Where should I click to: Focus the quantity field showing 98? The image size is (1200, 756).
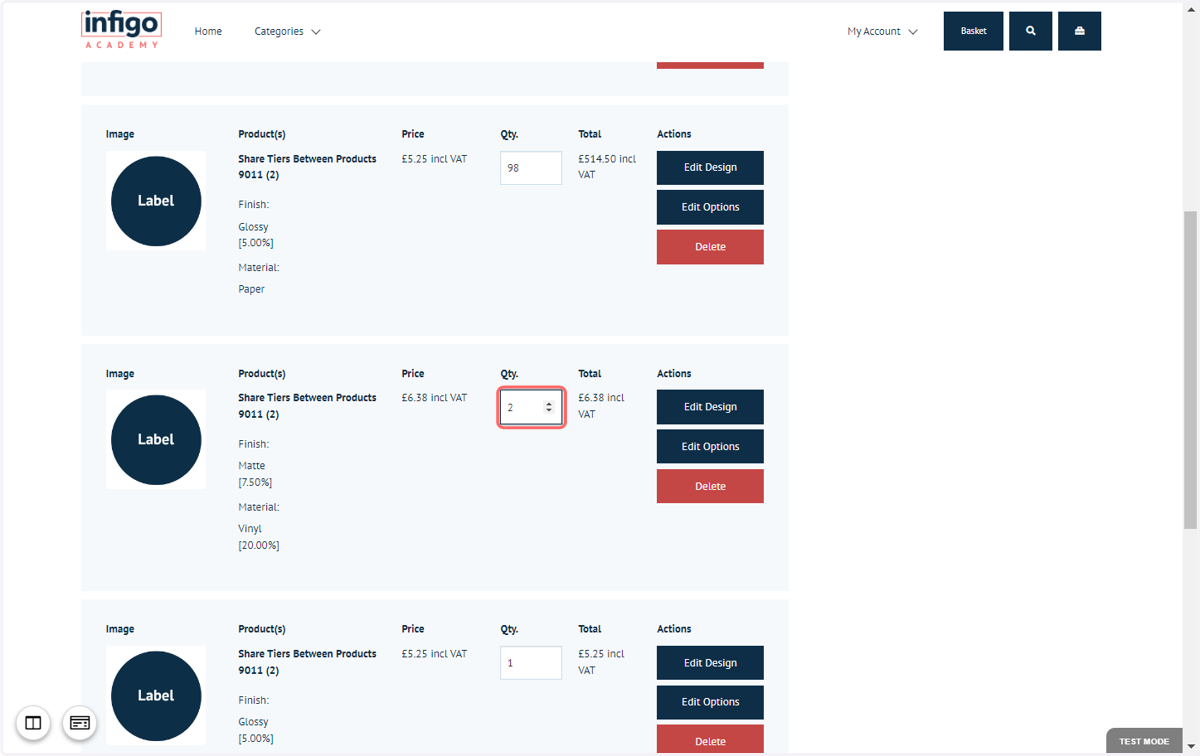pyautogui.click(x=531, y=168)
